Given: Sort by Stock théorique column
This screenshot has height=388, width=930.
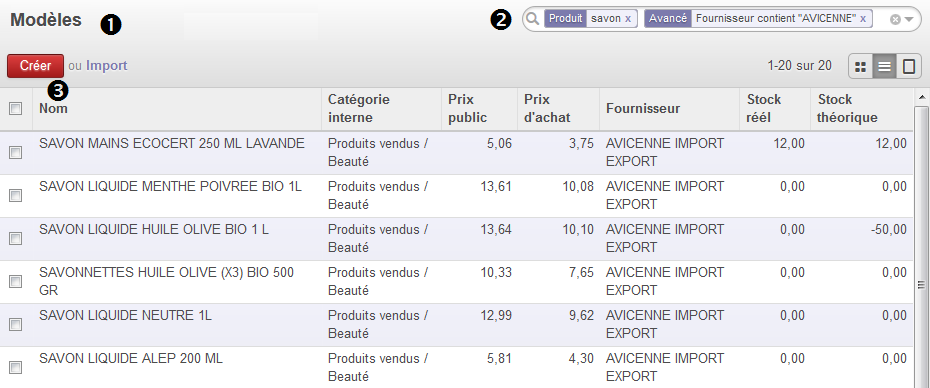Looking at the screenshot, I should (x=847, y=109).
